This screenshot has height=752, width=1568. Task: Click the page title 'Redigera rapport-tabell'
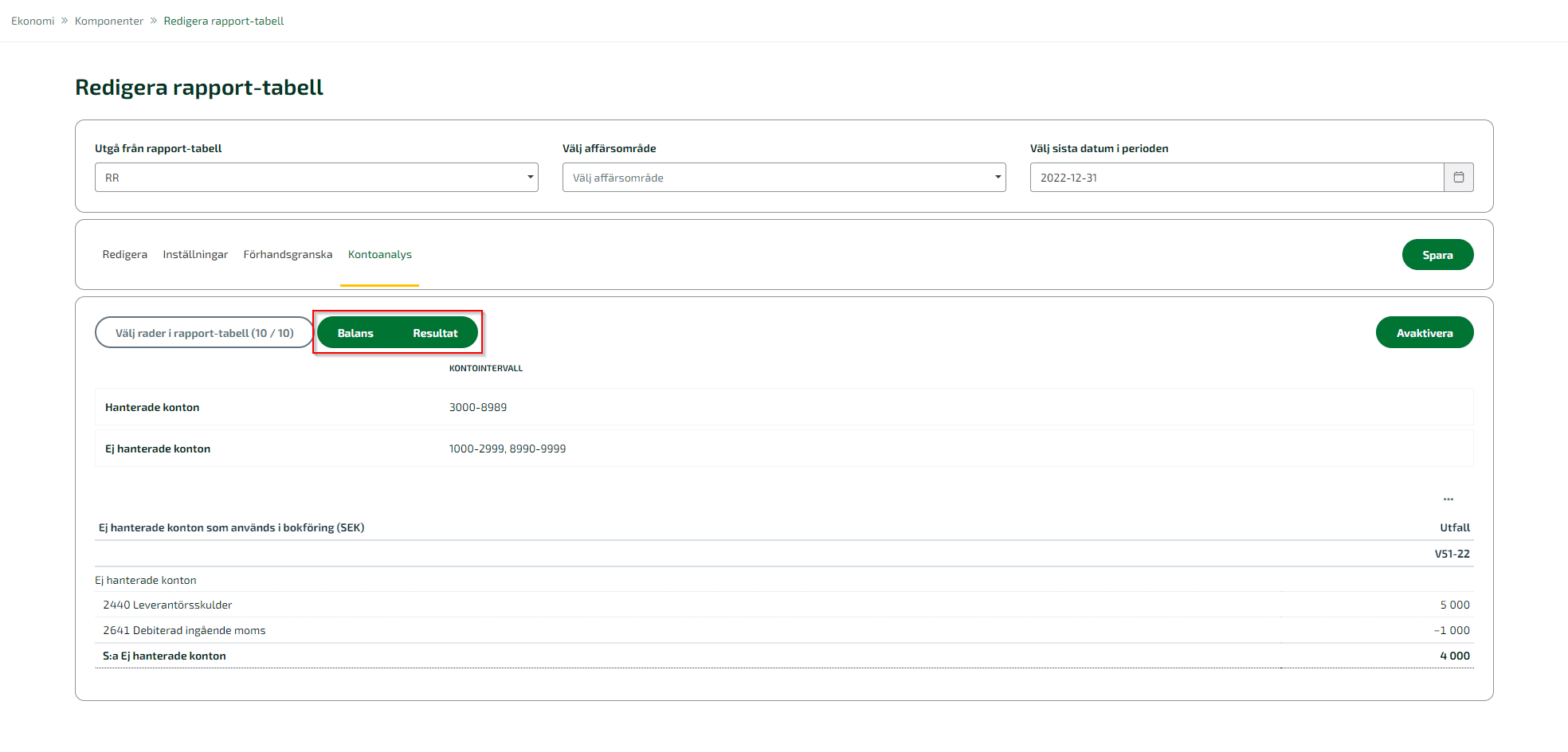[x=199, y=87]
